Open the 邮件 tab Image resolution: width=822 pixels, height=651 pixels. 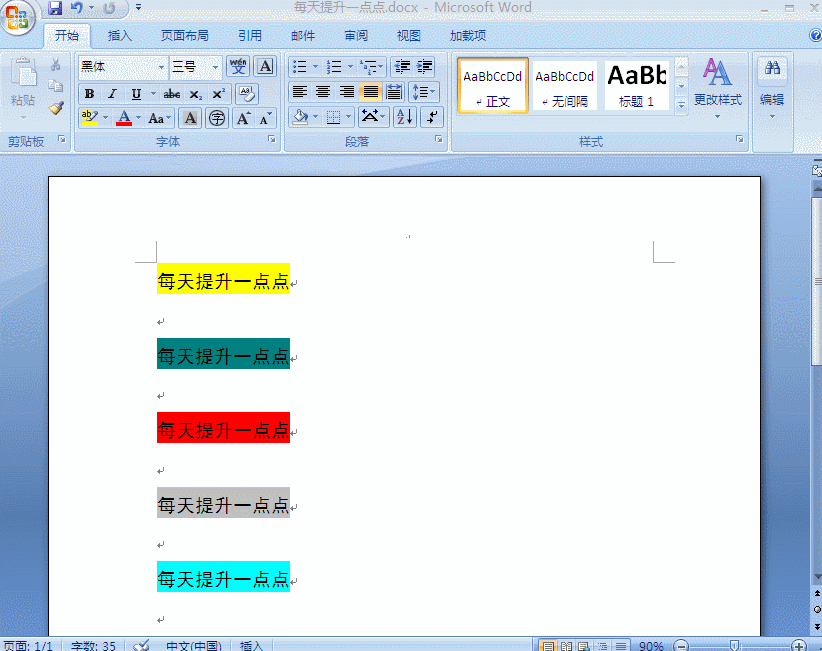pyautogui.click(x=303, y=36)
